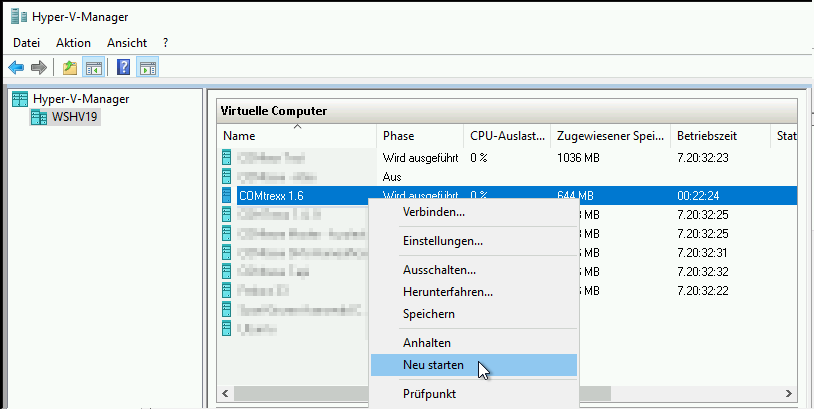Viewport: 814px width, 409px height.
Task: Click the 7.20:32:31 uptime cell
Action: (x=702, y=253)
